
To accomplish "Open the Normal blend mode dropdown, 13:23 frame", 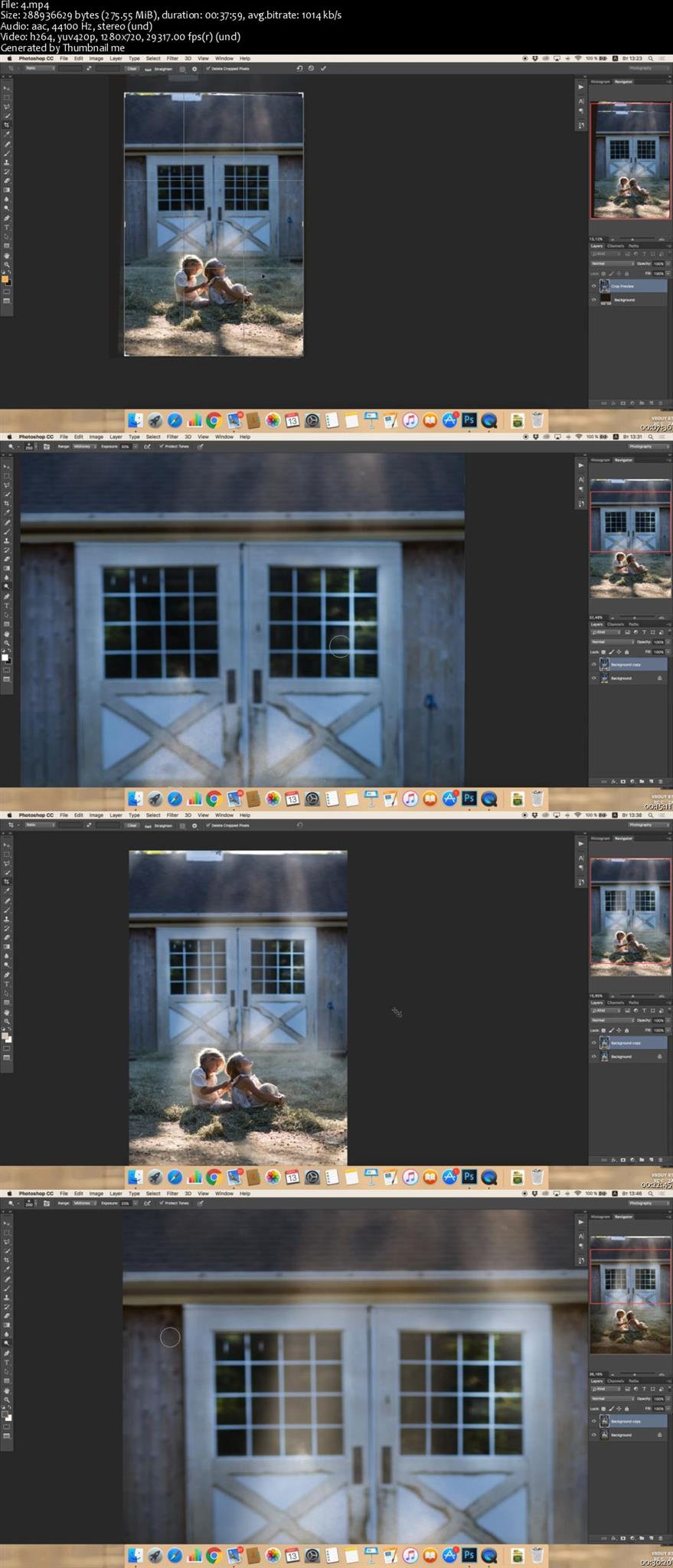I will click(x=612, y=263).
